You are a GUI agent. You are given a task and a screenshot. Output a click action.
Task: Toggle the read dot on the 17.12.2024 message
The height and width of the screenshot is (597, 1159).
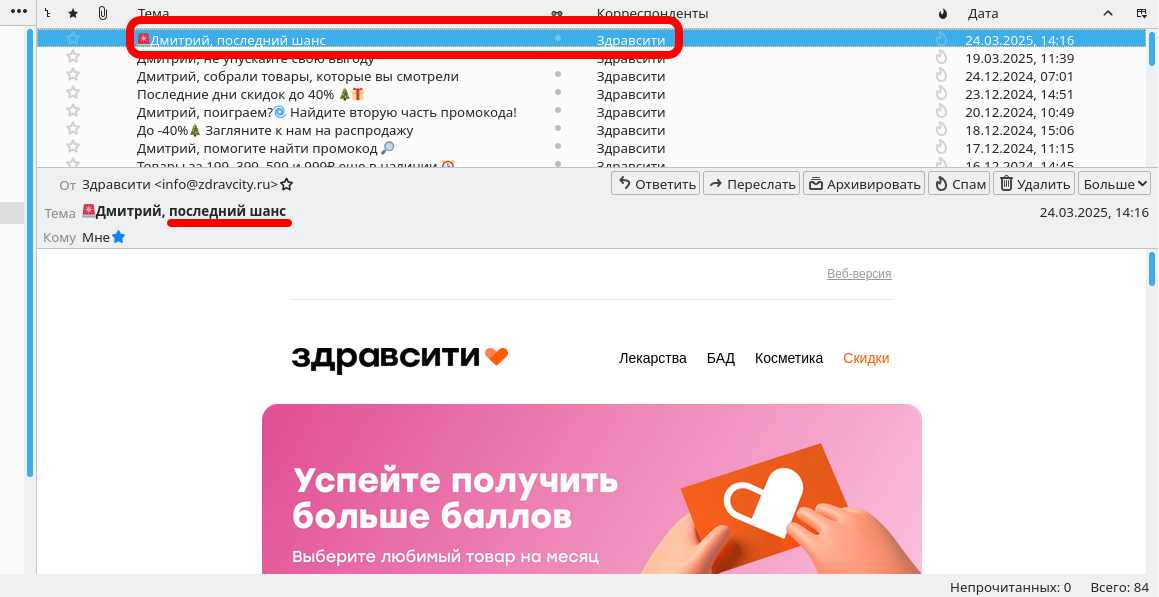coord(557,146)
